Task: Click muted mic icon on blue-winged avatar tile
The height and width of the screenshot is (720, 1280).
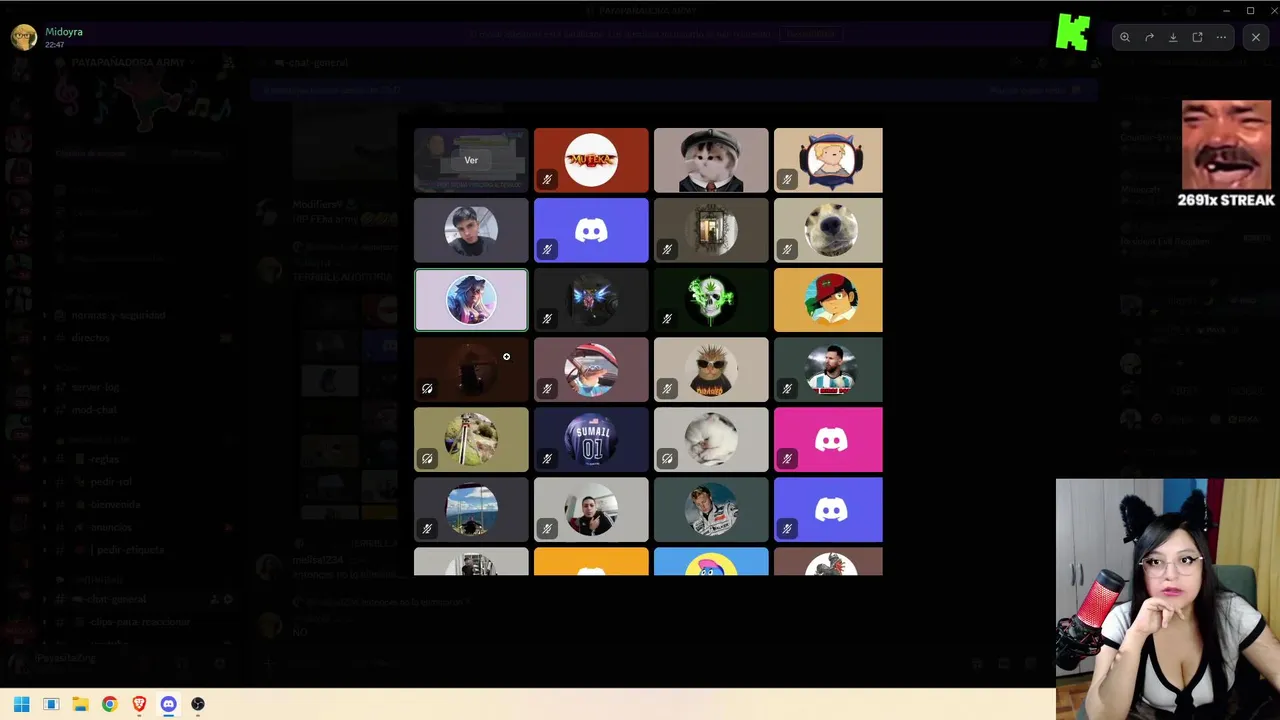Action: tap(547, 320)
